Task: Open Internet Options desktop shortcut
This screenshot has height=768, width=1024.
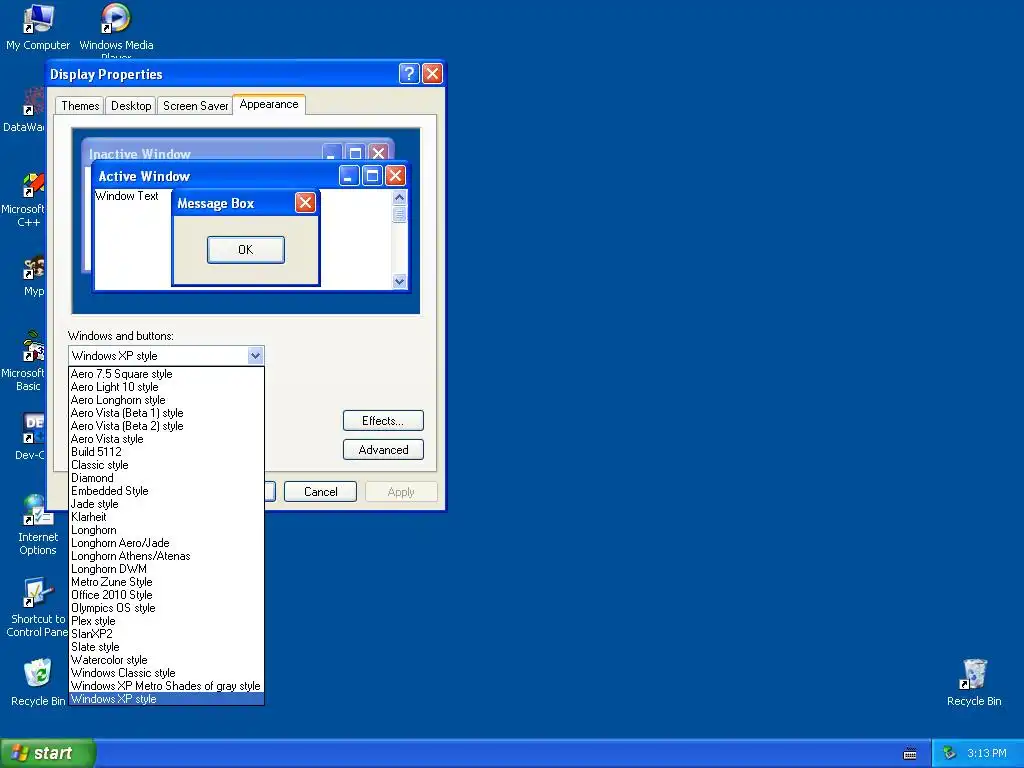Action: 38,524
